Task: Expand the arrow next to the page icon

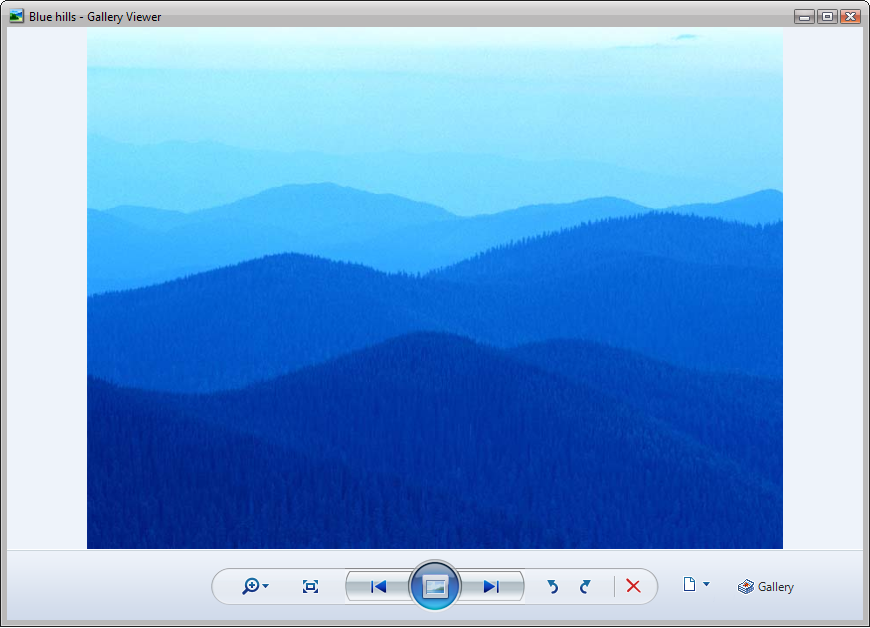Action: tap(706, 584)
